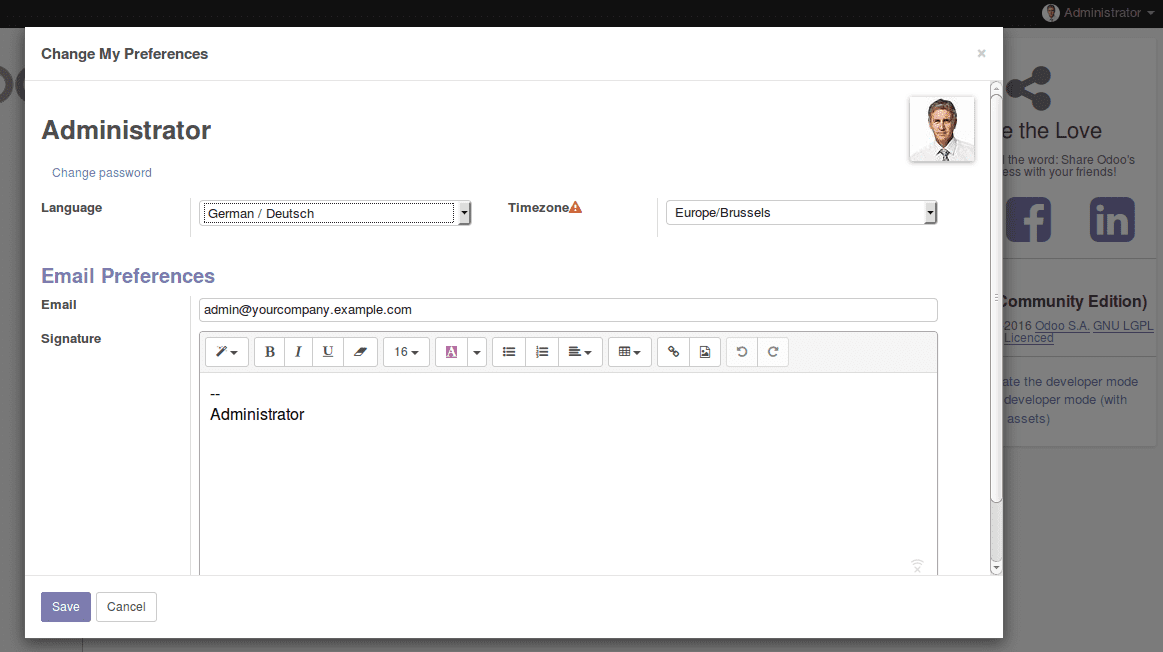Viewport: 1163px width, 652px height.
Task: Toggle italic formatting in signature editor
Action: tap(298, 352)
